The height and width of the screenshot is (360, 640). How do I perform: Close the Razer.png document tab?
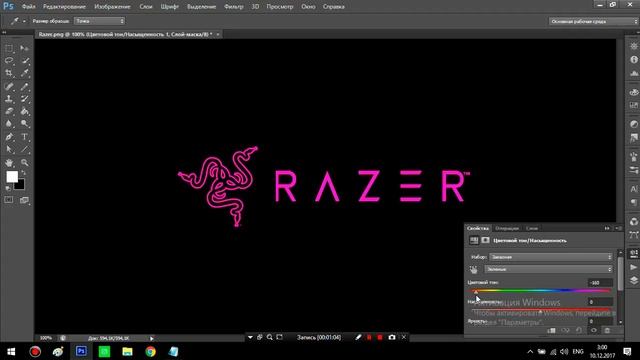pyautogui.click(x=218, y=34)
